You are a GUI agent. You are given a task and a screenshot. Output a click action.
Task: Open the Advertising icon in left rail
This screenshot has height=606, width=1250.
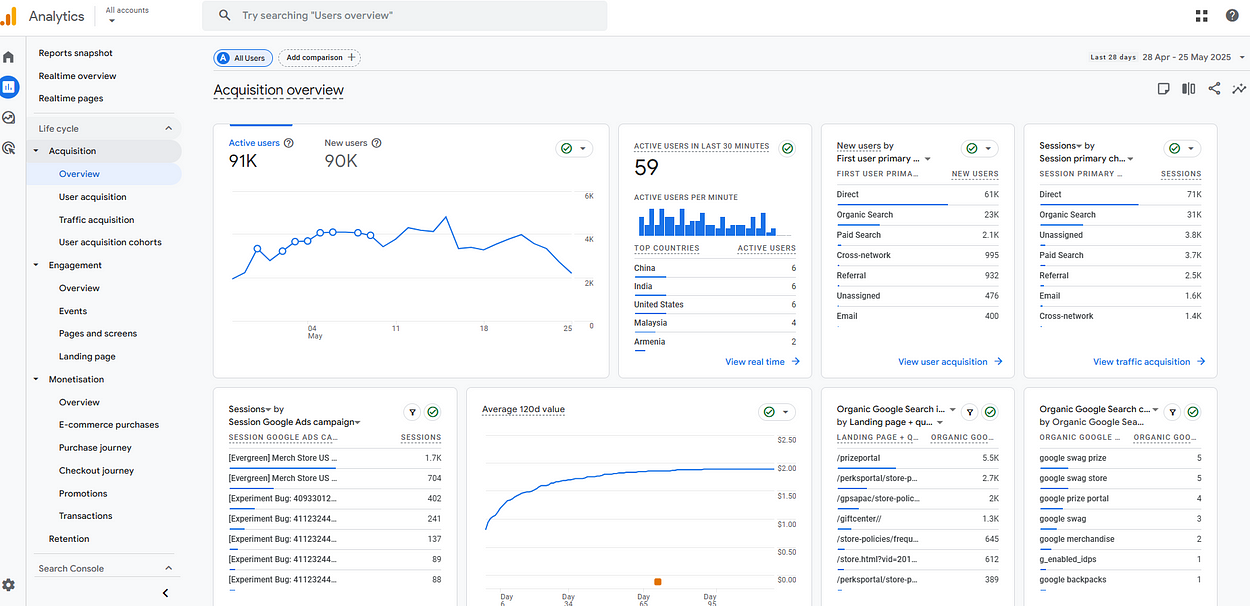[9, 148]
